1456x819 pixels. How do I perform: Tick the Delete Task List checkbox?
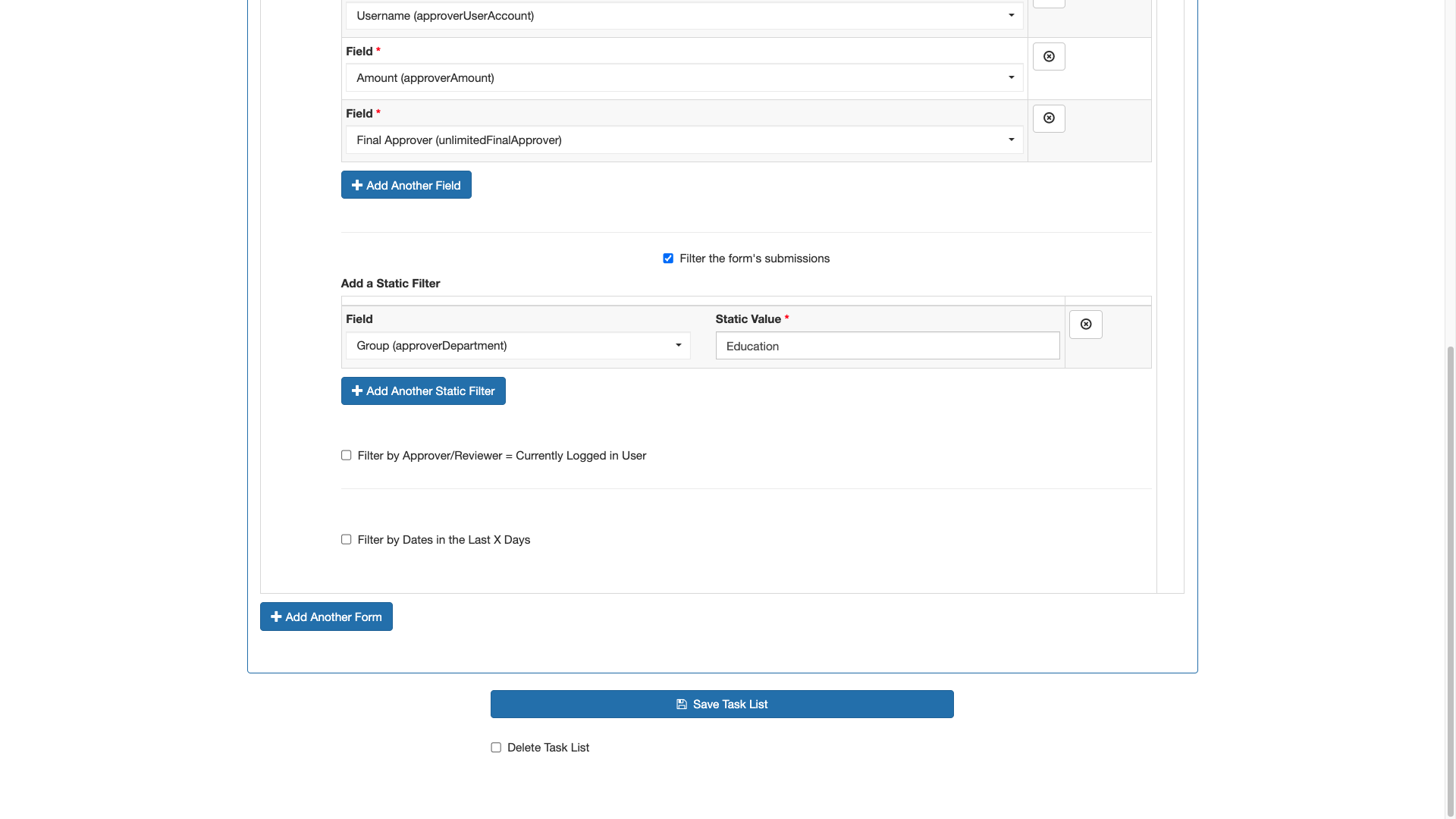(x=496, y=748)
